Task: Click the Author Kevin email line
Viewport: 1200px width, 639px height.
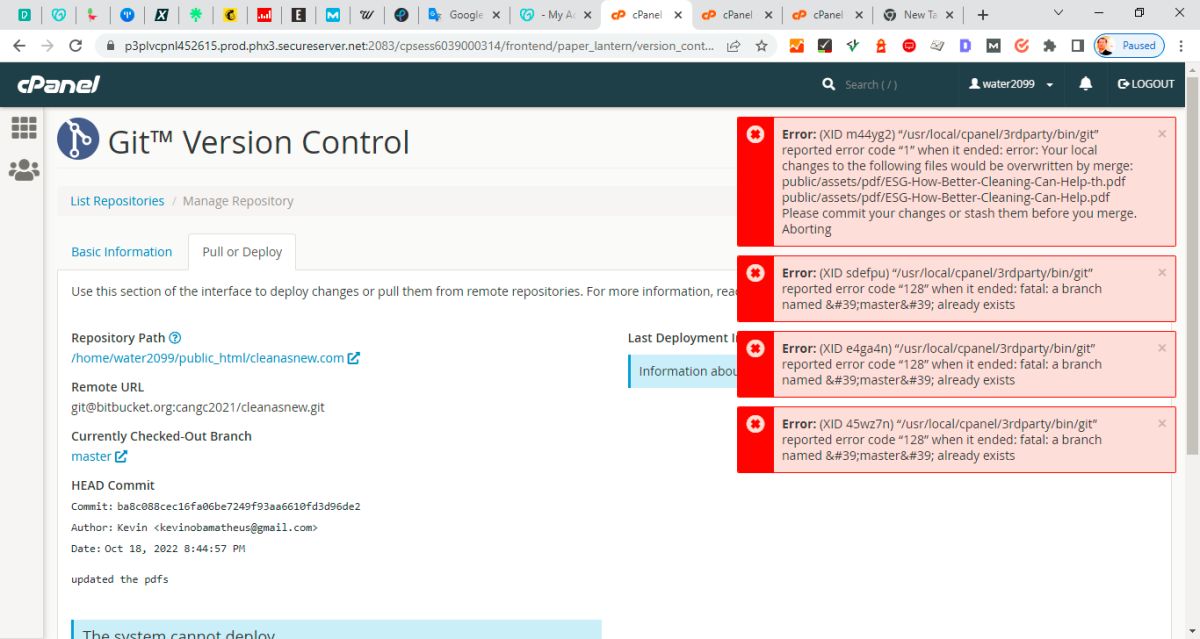Action: click(194, 527)
